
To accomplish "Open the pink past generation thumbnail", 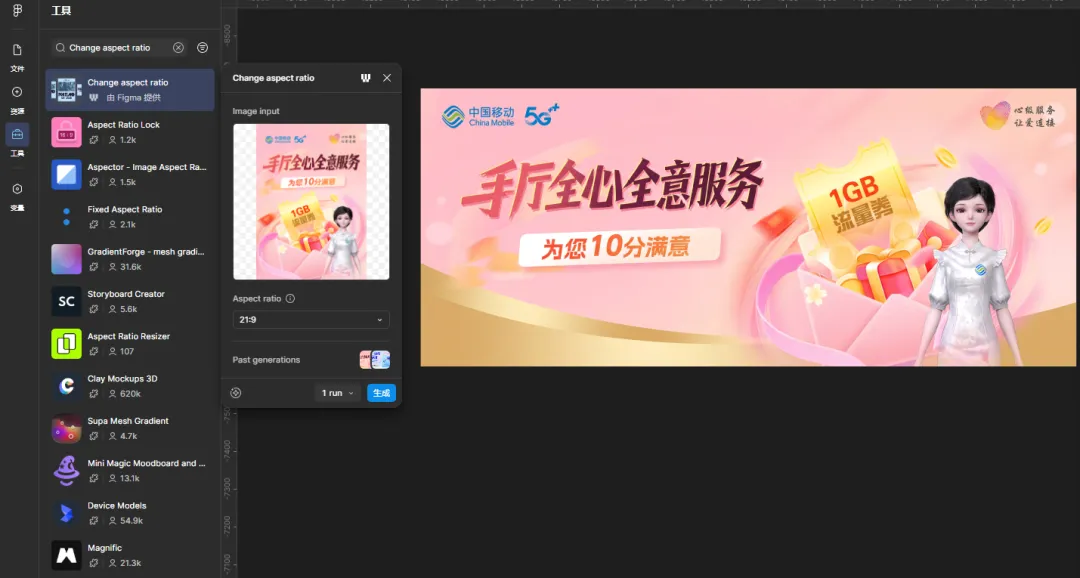I will pyautogui.click(x=366, y=360).
